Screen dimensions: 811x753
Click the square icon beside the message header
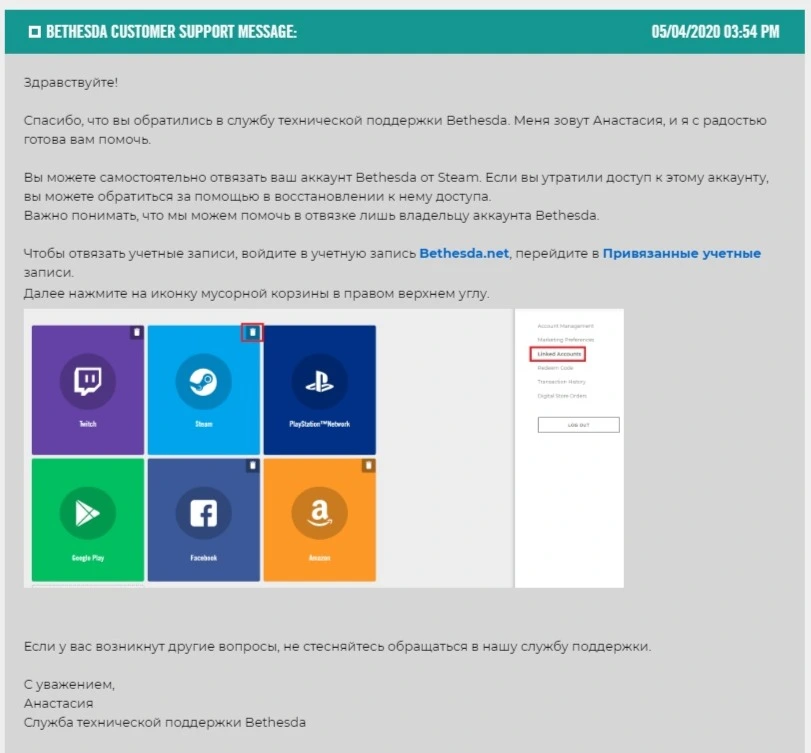coord(35,32)
